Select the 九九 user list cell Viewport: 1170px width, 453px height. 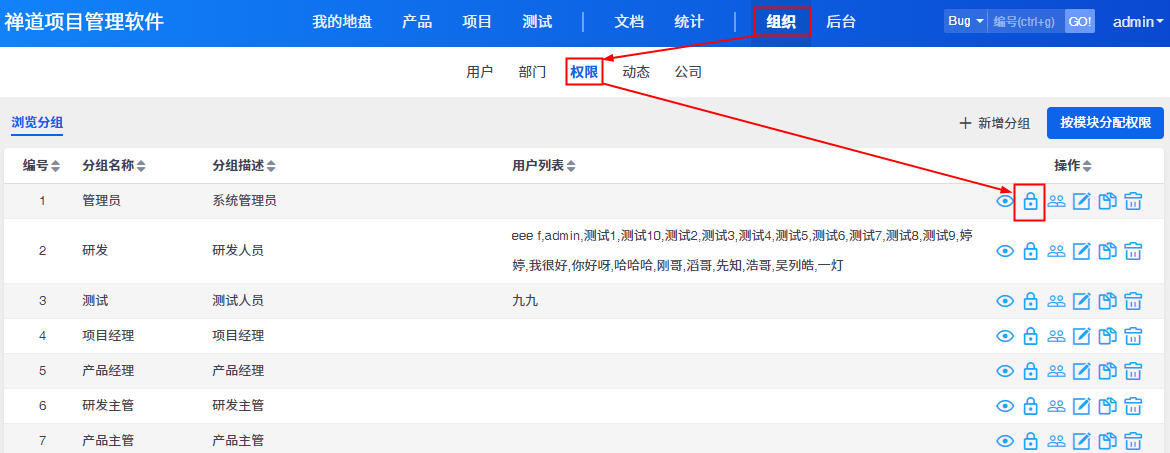(x=525, y=301)
